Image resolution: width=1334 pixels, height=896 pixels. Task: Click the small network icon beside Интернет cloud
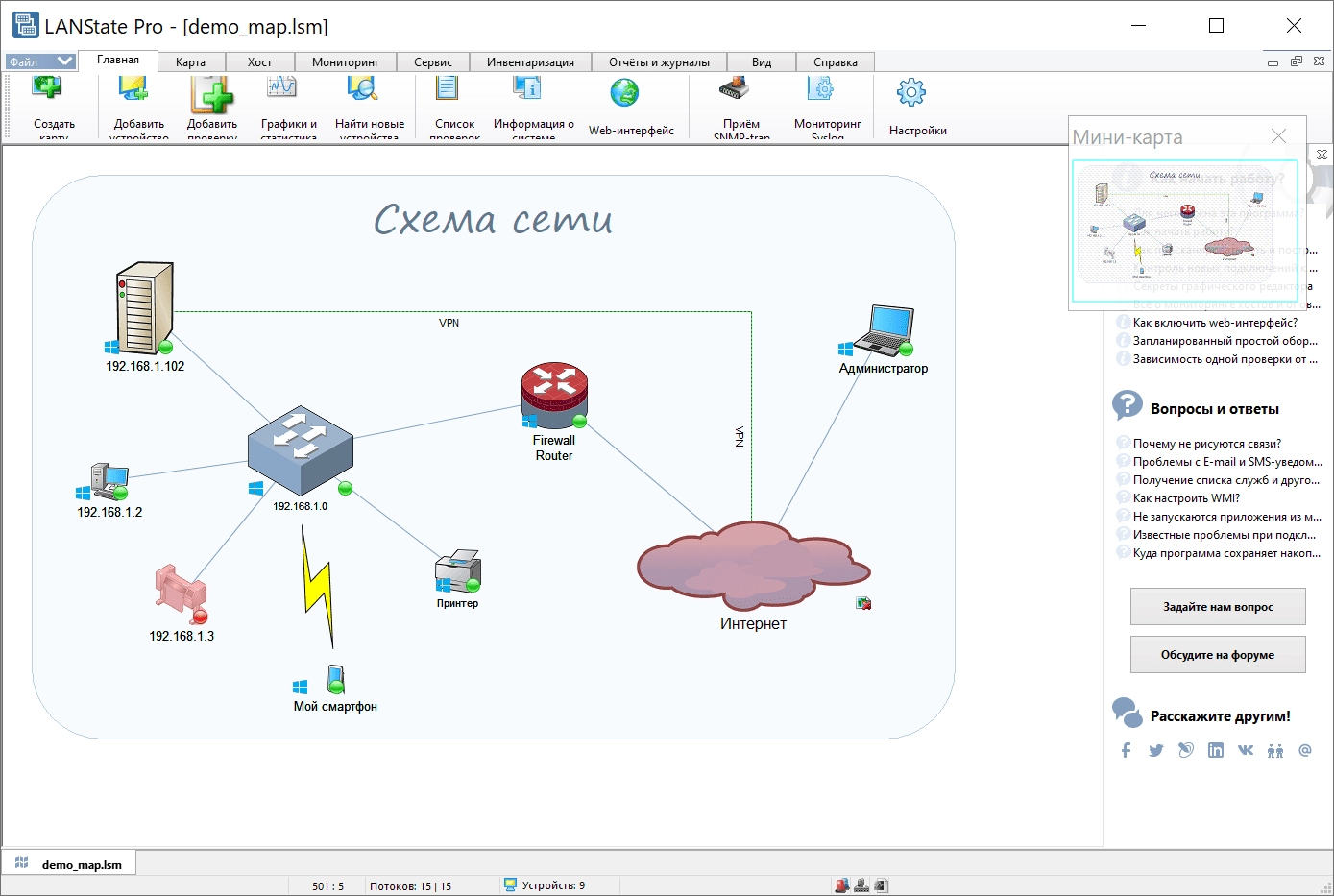[x=863, y=603]
